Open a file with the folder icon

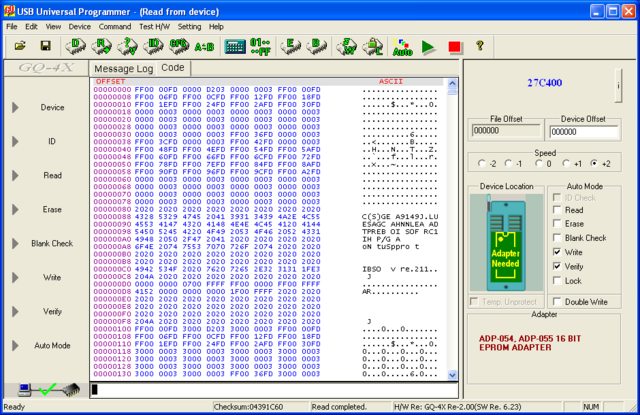click(20, 46)
